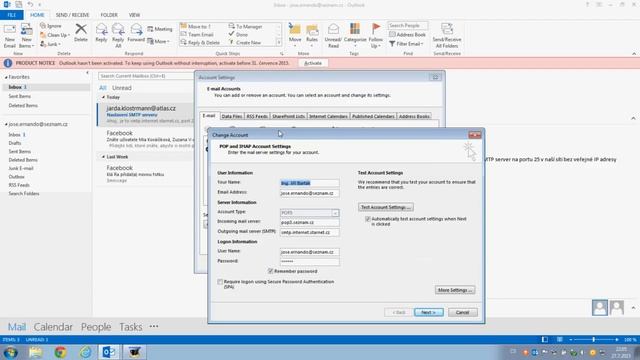This screenshot has height=360, width=640.
Task: Click the zoom in plus button
Action: point(617,340)
